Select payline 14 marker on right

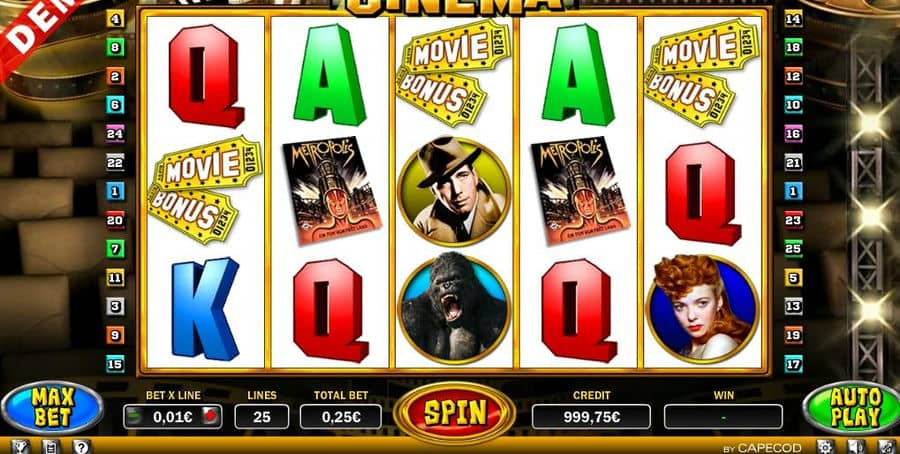[x=793, y=19]
